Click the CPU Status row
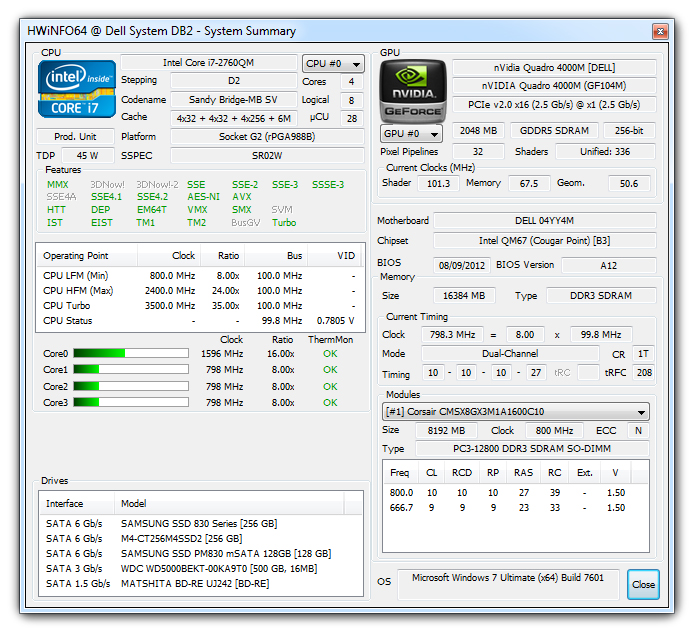693x632 pixels. pyautogui.click(x=200, y=321)
